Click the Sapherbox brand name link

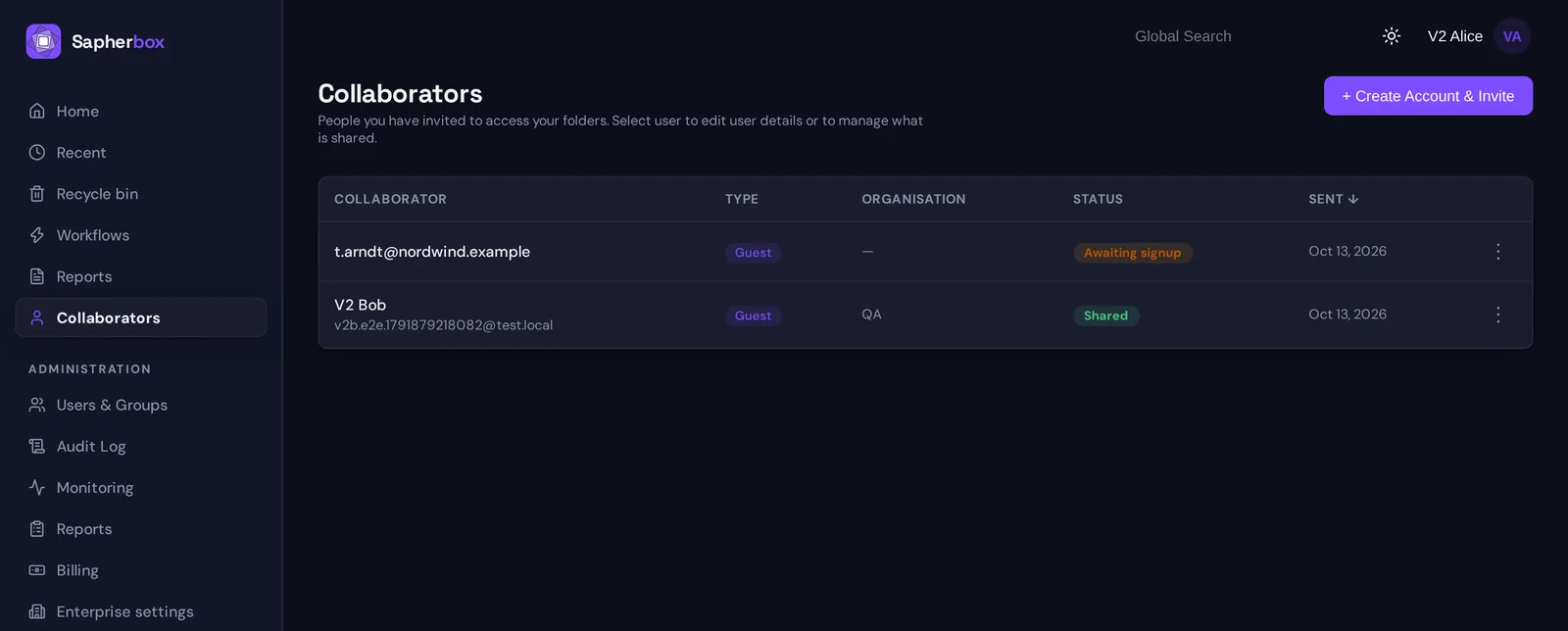pyautogui.click(x=118, y=41)
